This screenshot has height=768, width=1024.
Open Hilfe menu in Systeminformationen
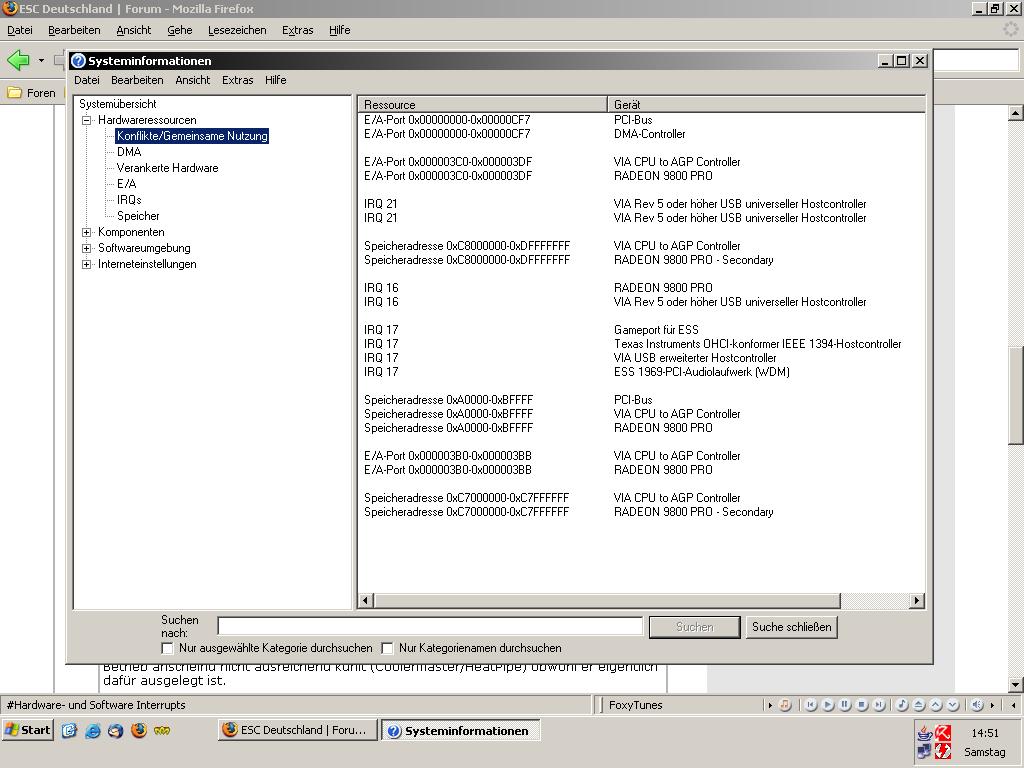pos(276,80)
